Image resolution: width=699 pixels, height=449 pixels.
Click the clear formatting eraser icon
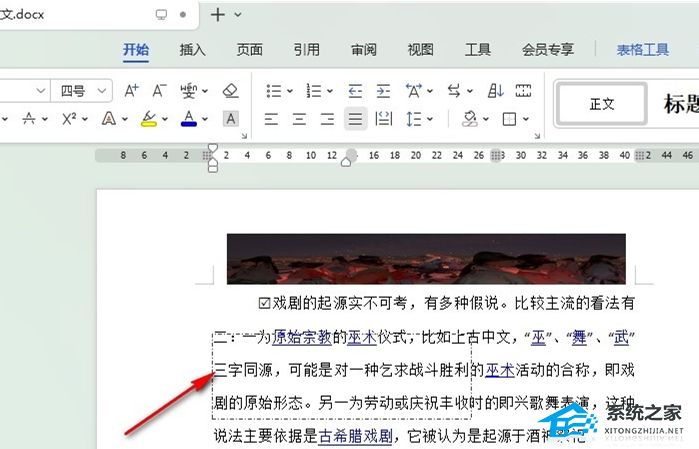pos(230,91)
